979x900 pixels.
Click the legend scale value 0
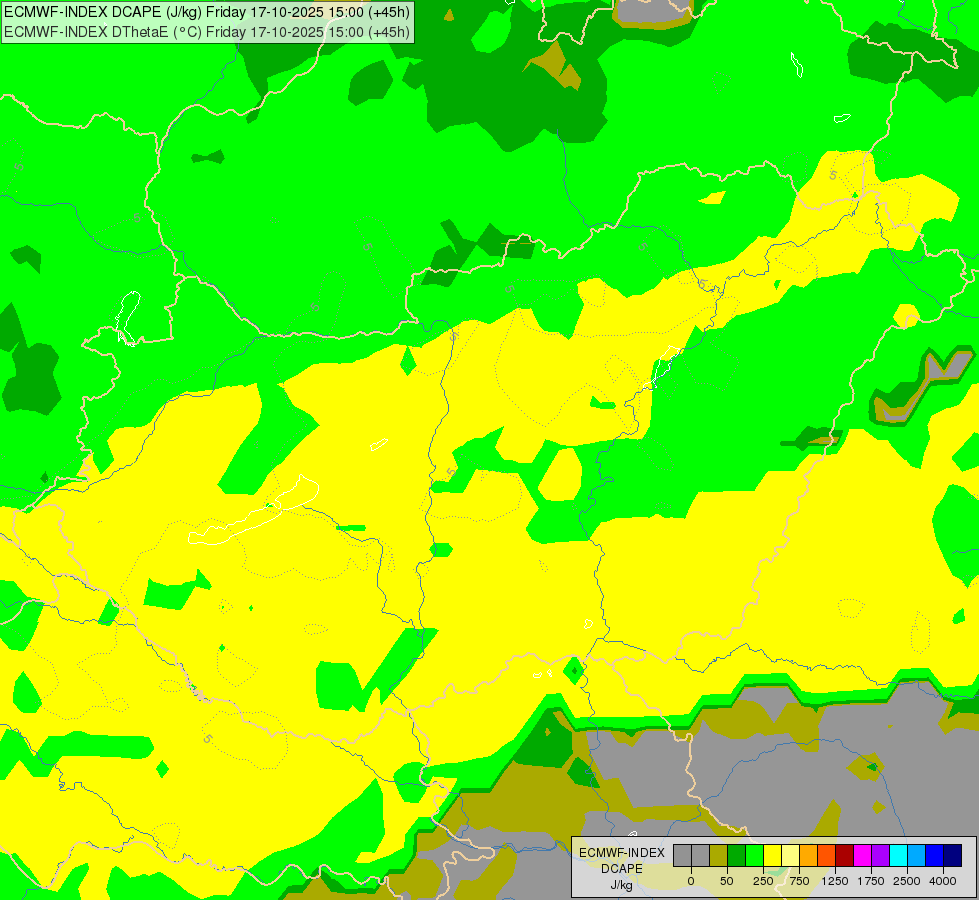pos(691,881)
